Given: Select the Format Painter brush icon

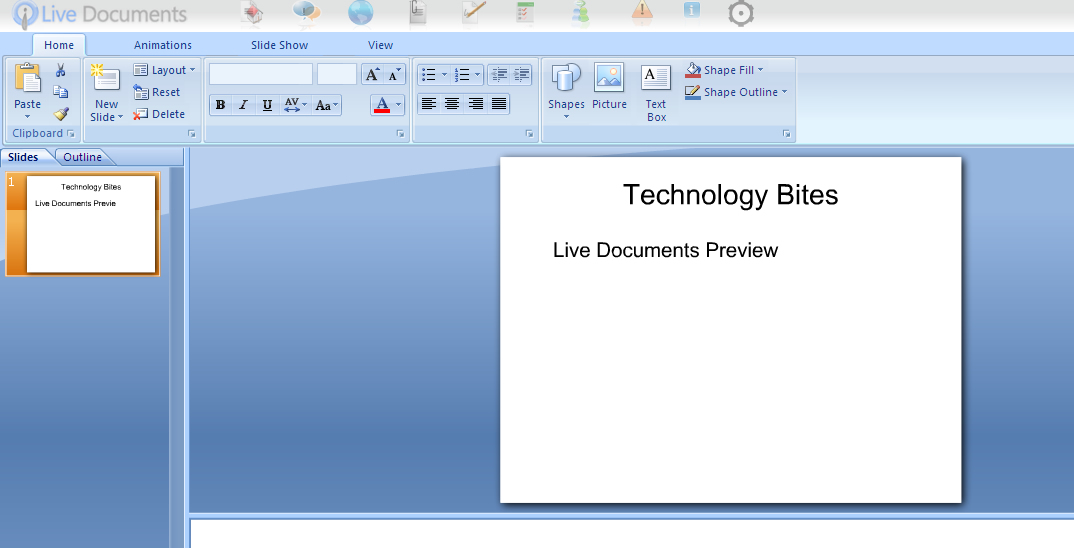Looking at the screenshot, I should click(x=61, y=114).
